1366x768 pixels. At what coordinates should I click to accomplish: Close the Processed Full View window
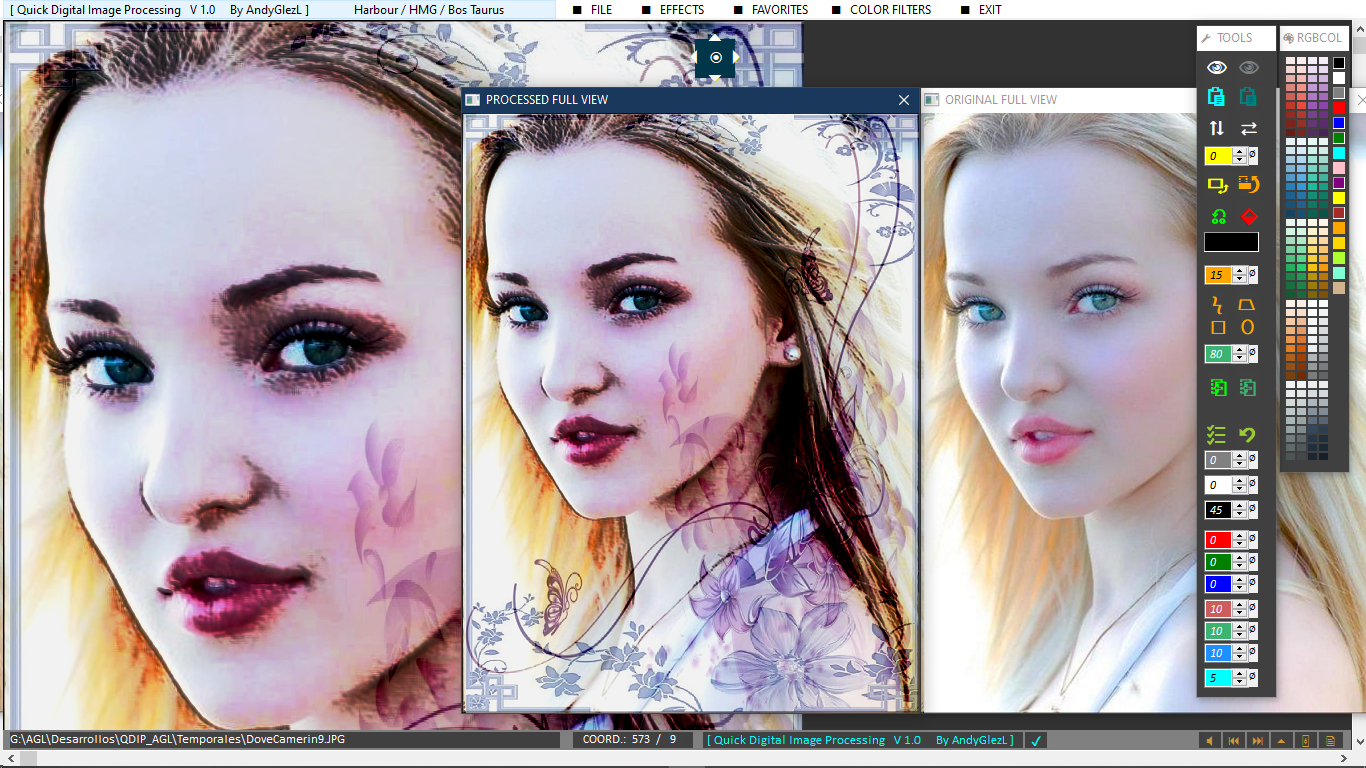point(904,100)
